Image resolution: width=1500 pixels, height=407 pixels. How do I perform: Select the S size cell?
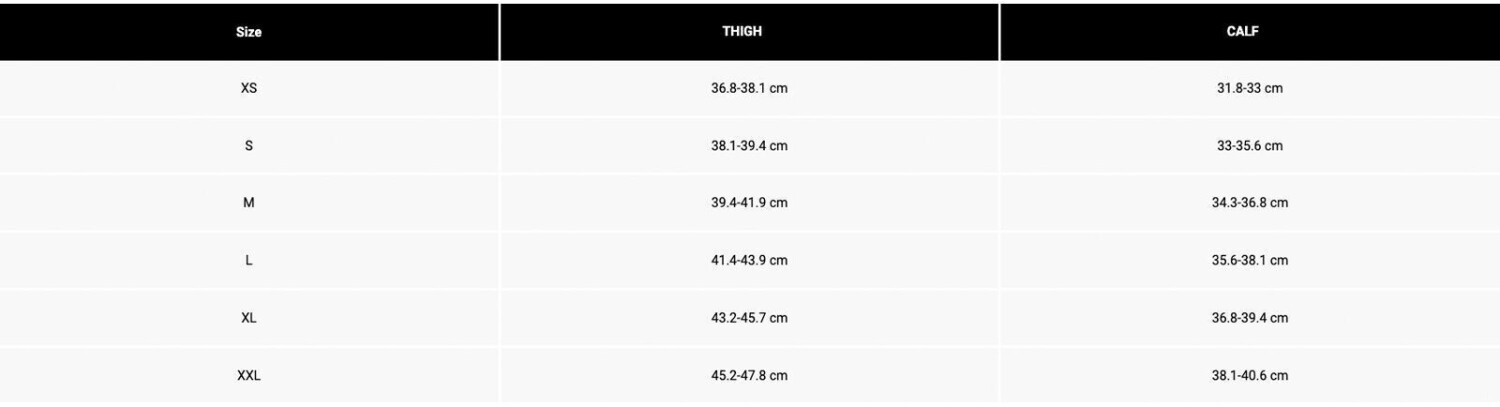[x=249, y=146]
